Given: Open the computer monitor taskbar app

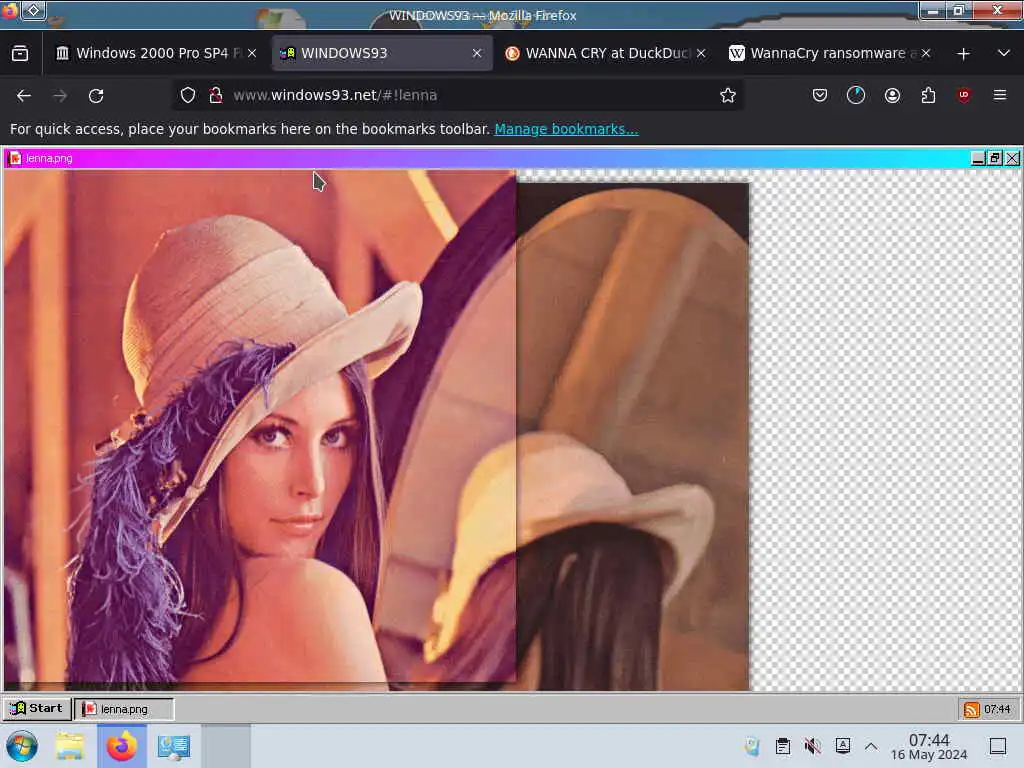Looking at the screenshot, I should click(174, 746).
